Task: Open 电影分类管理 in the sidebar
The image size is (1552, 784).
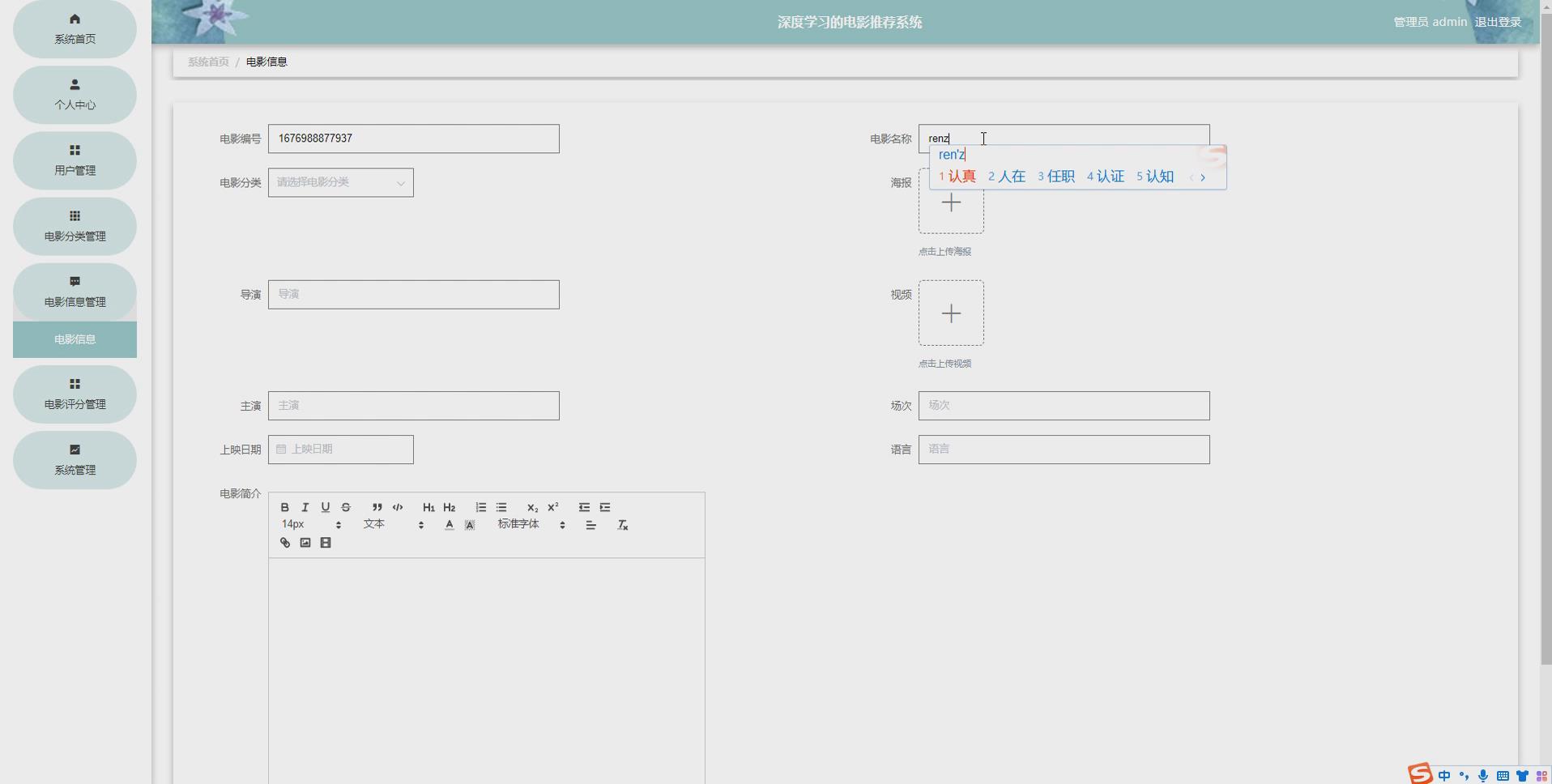Action: click(x=75, y=226)
